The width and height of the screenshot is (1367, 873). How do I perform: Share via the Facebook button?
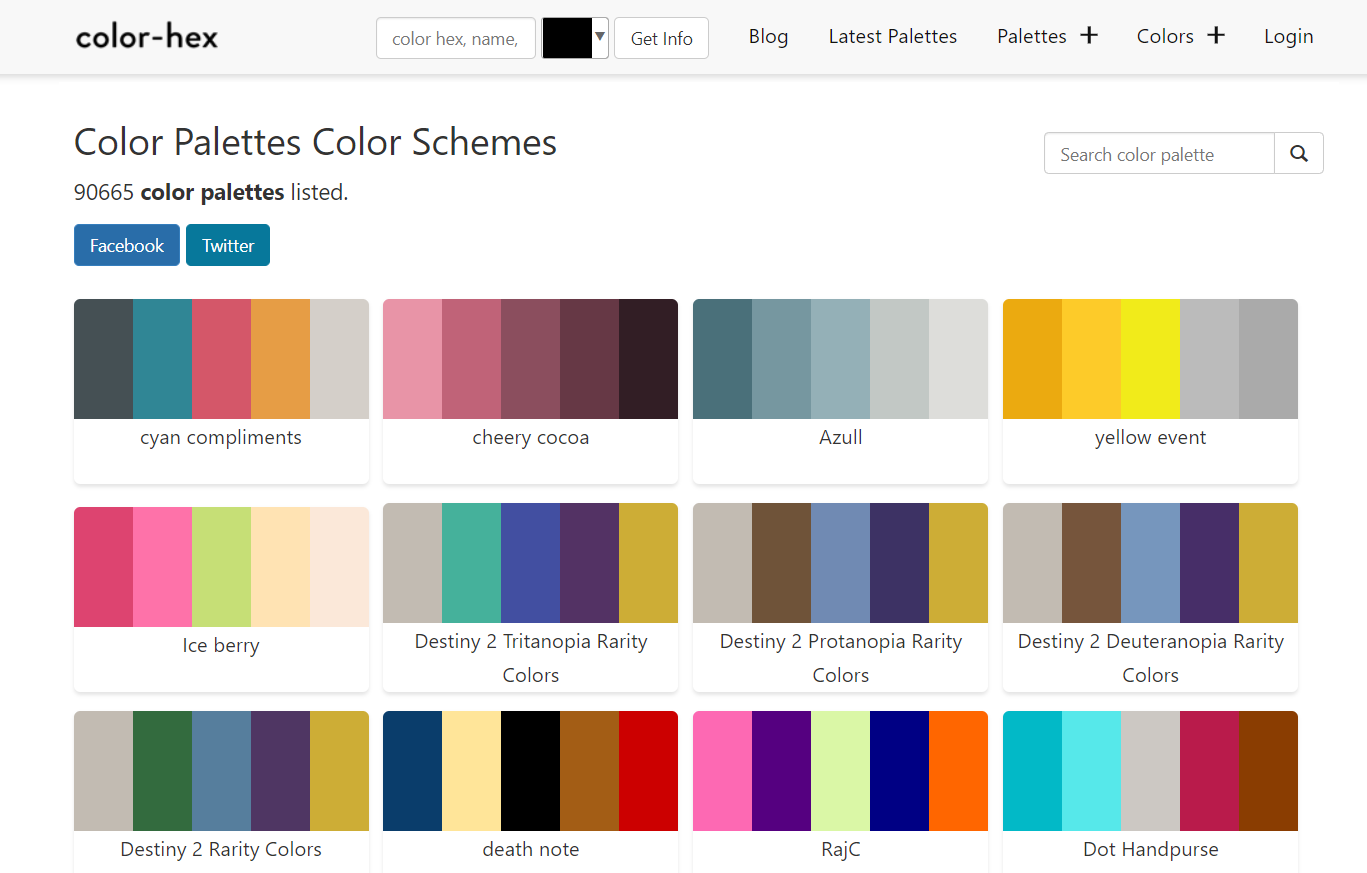[126, 245]
